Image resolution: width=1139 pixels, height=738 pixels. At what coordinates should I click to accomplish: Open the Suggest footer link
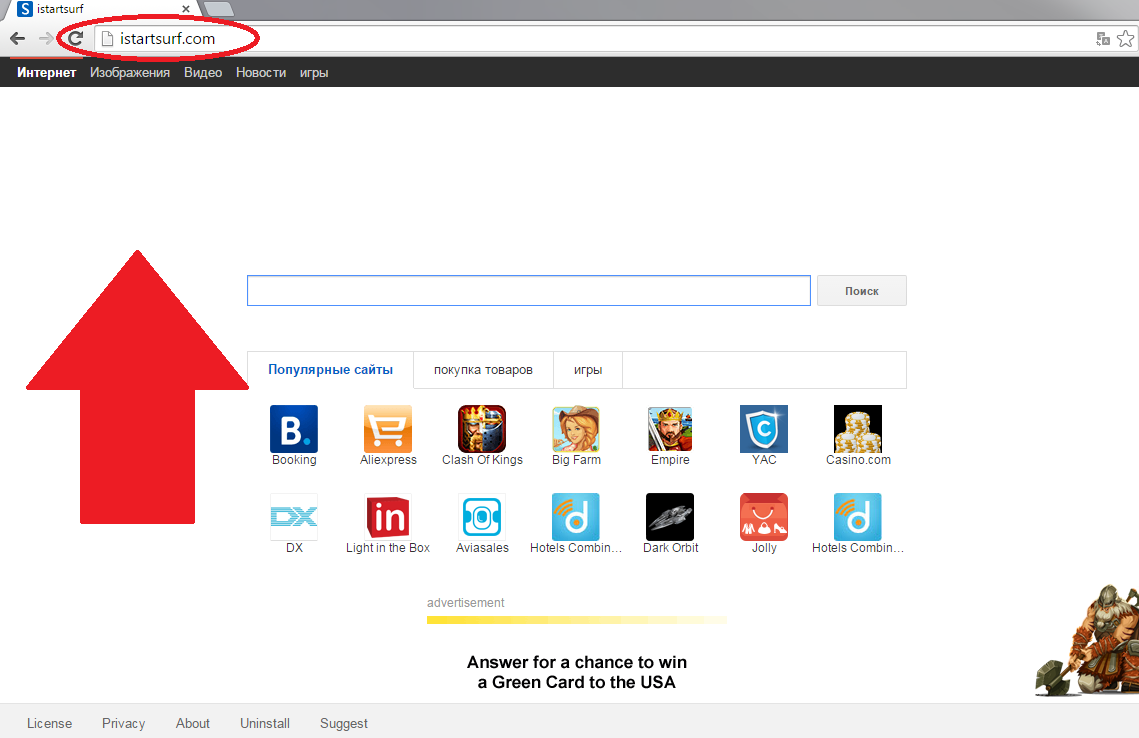coord(344,723)
